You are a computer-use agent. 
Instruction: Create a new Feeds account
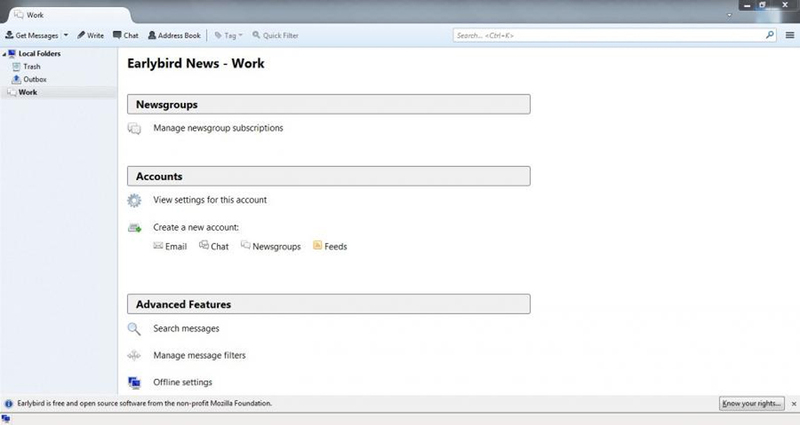click(336, 246)
